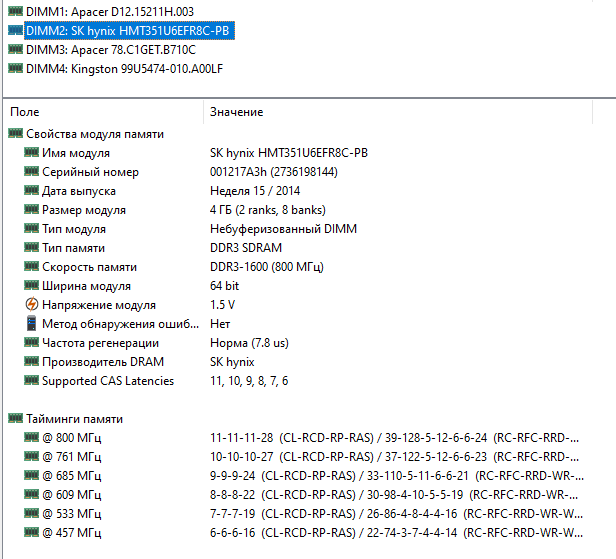Click timing value 8-8-8-22

232,495
